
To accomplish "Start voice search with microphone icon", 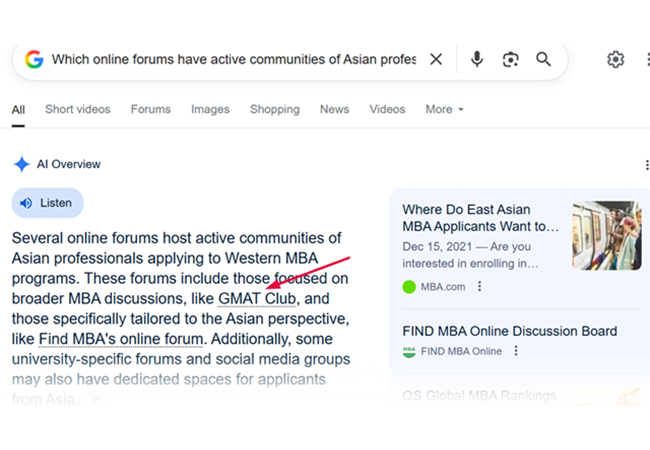I will pyautogui.click(x=477, y=60).
